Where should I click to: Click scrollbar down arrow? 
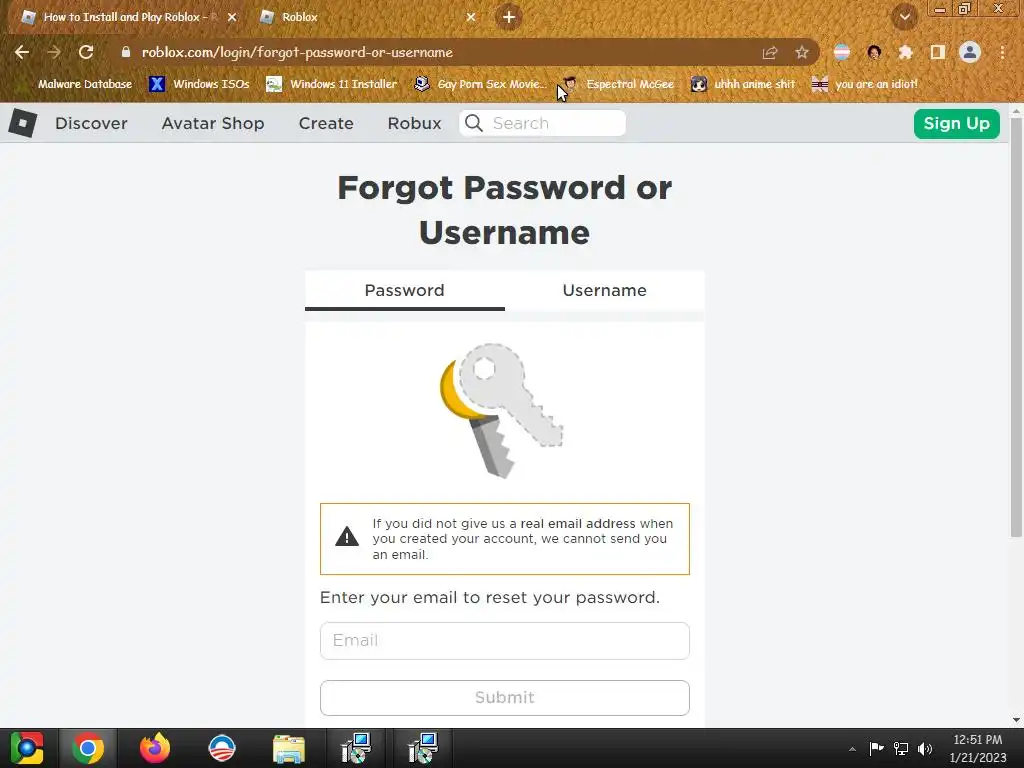[x=1016, y=720]
